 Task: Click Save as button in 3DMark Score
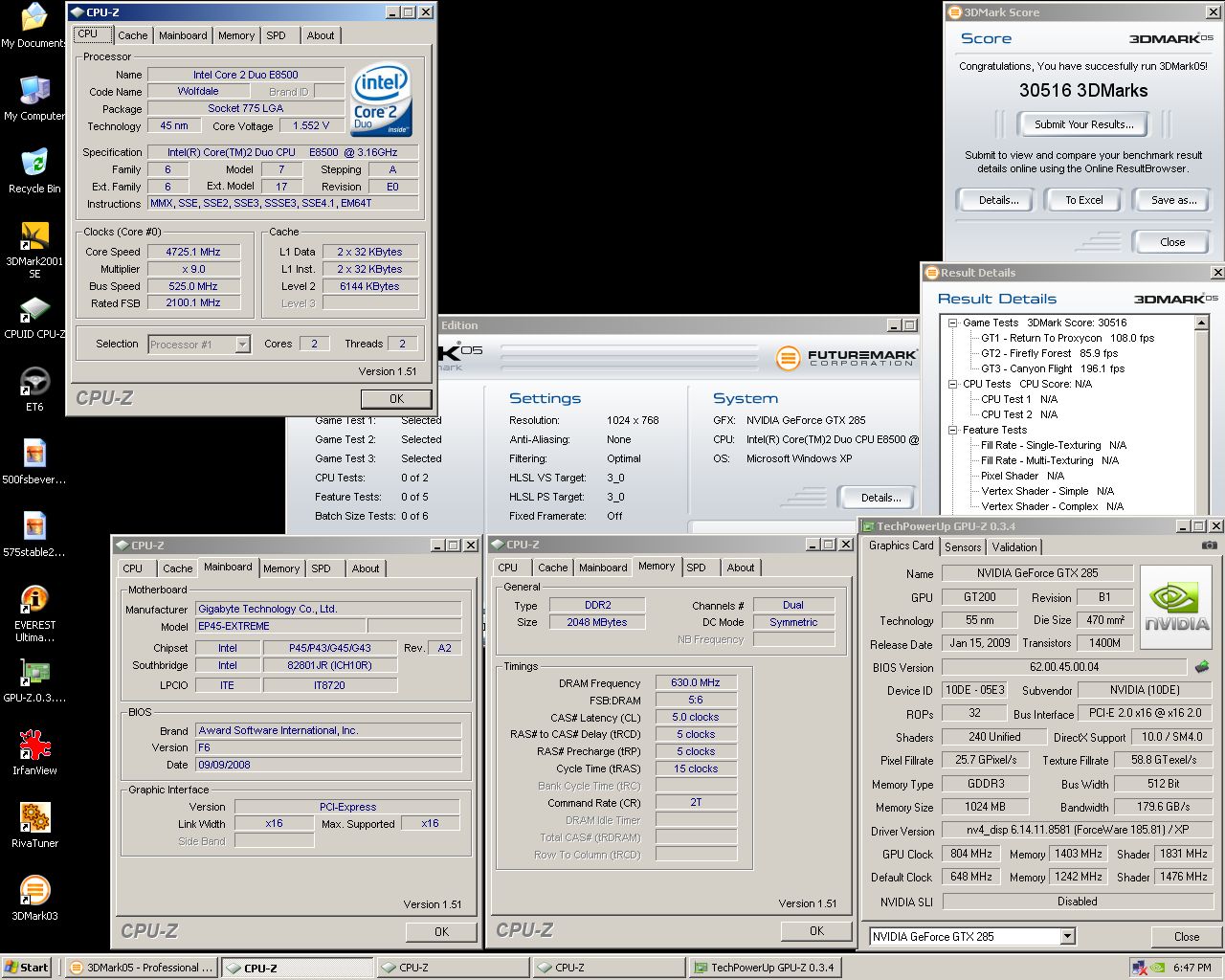pos(1173,200)
